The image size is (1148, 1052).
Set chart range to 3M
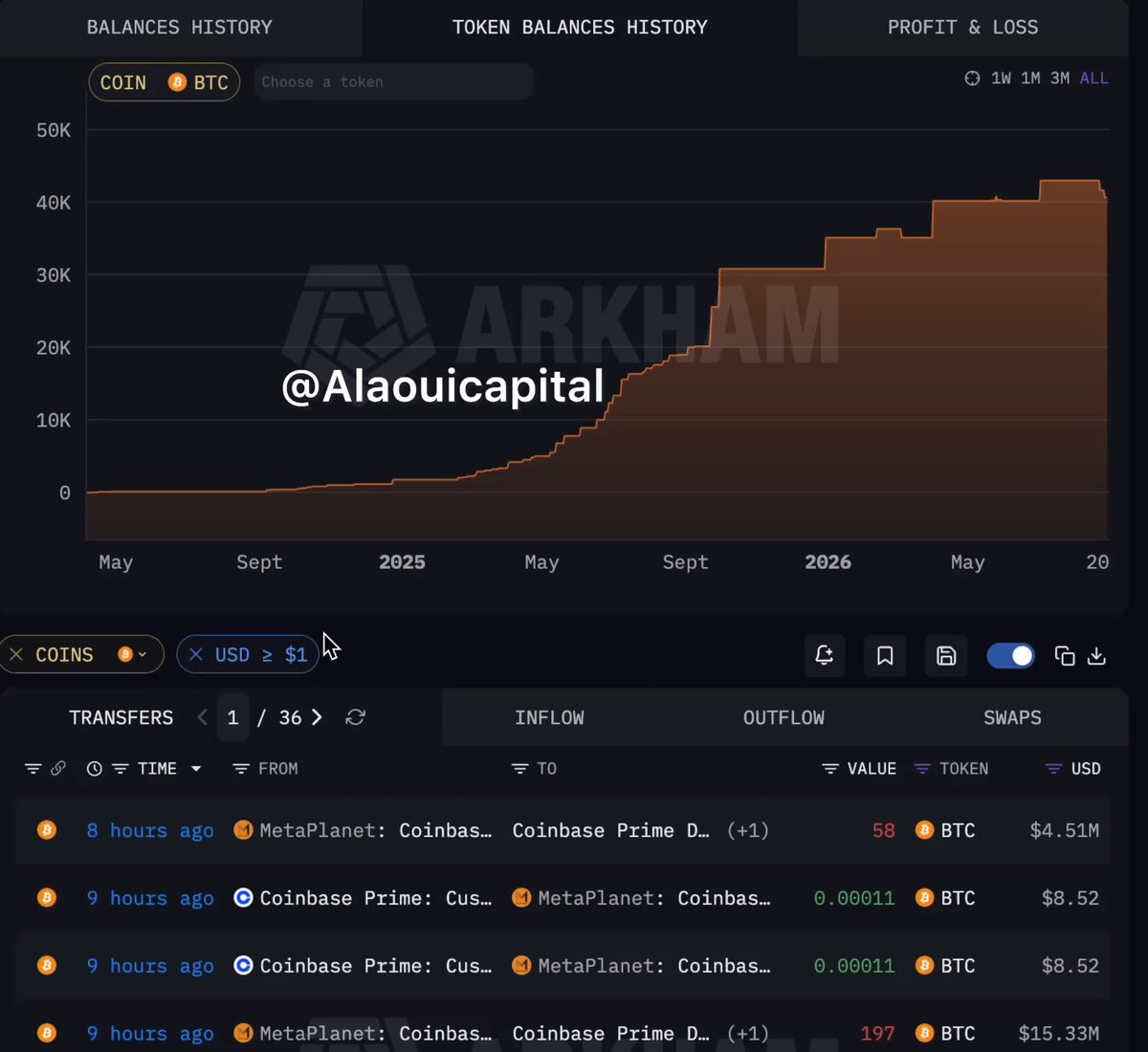pos(1060,78)
